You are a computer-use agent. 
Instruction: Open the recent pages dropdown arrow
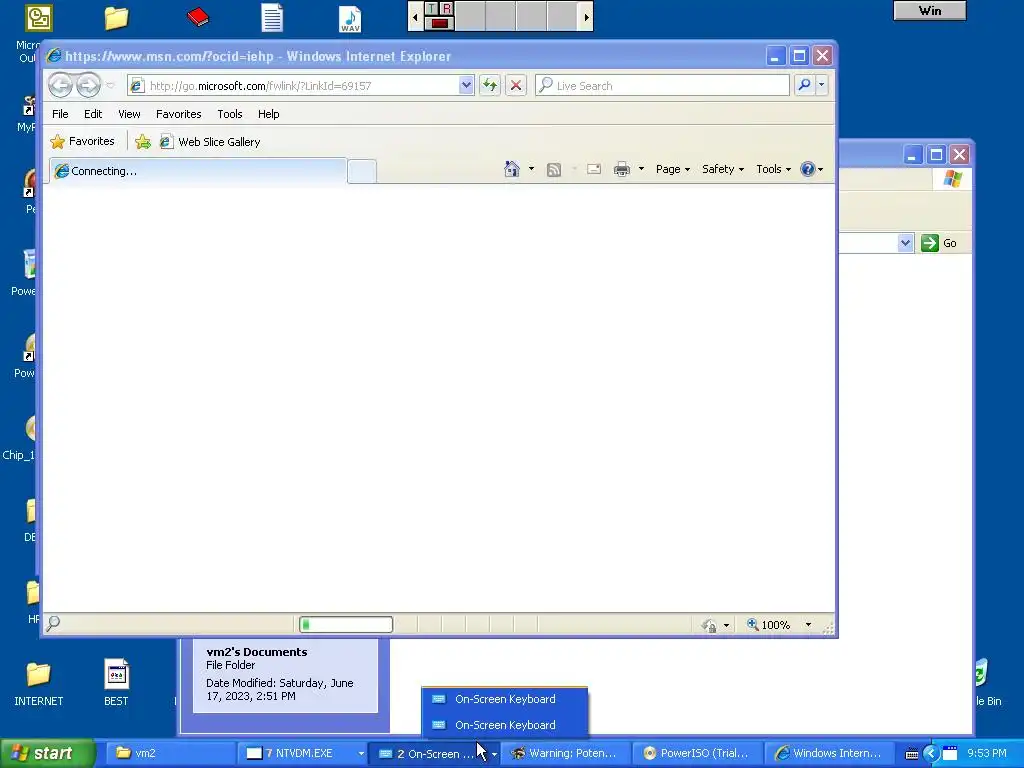pyautogui.click(x=110, y=86)
